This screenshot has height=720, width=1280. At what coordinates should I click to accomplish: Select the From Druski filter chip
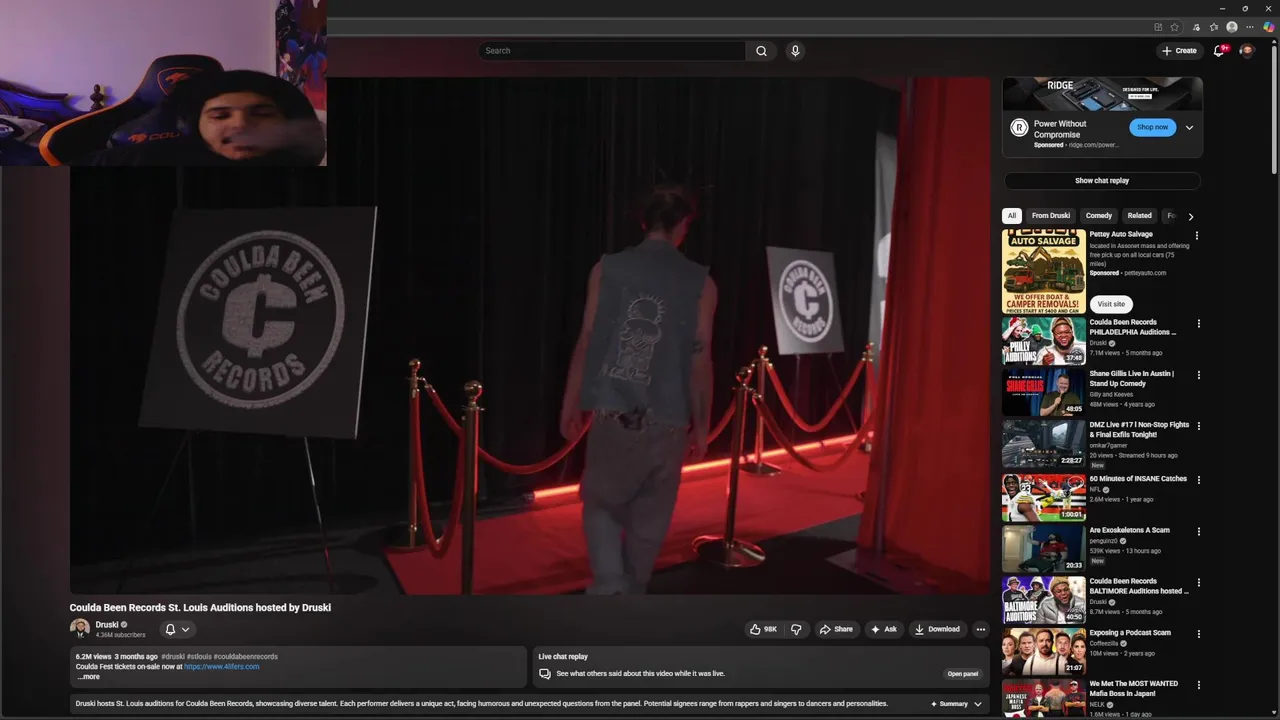1051,216
